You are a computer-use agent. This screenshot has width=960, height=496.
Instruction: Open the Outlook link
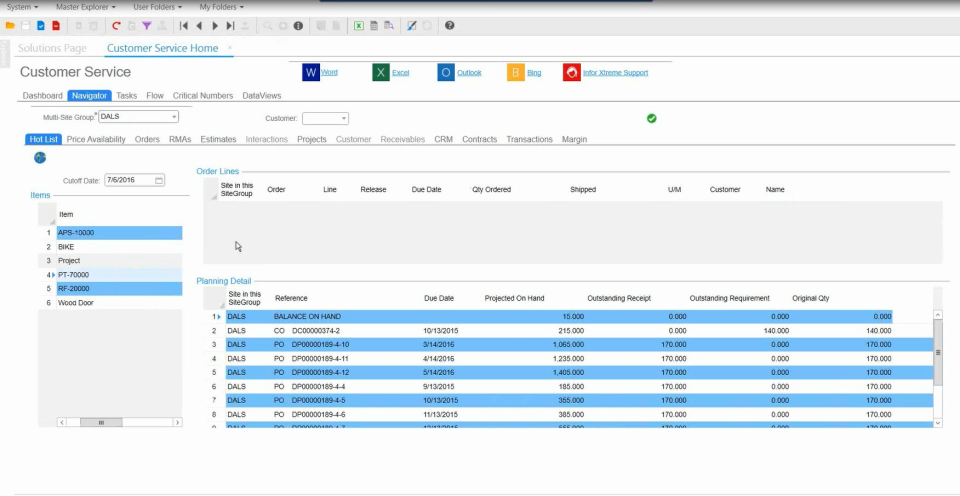tap(469, 72)
